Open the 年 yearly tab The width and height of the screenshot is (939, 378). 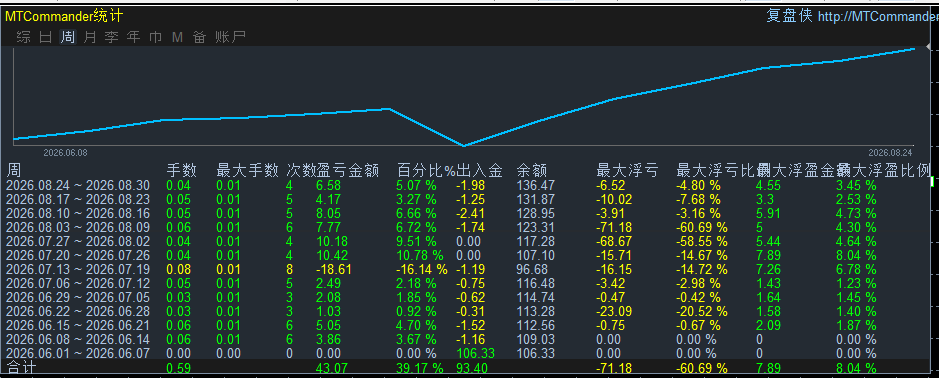pos(134,37)
